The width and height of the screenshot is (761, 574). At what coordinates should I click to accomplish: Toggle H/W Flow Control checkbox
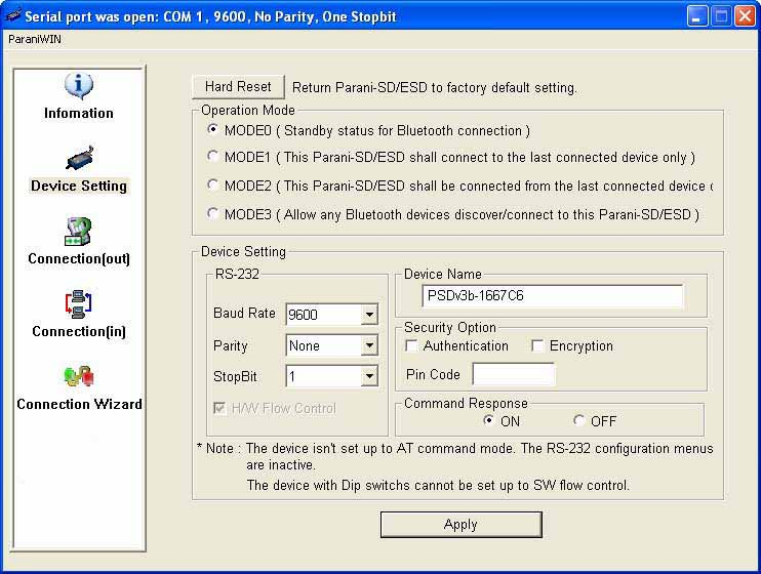pos(219,408)
